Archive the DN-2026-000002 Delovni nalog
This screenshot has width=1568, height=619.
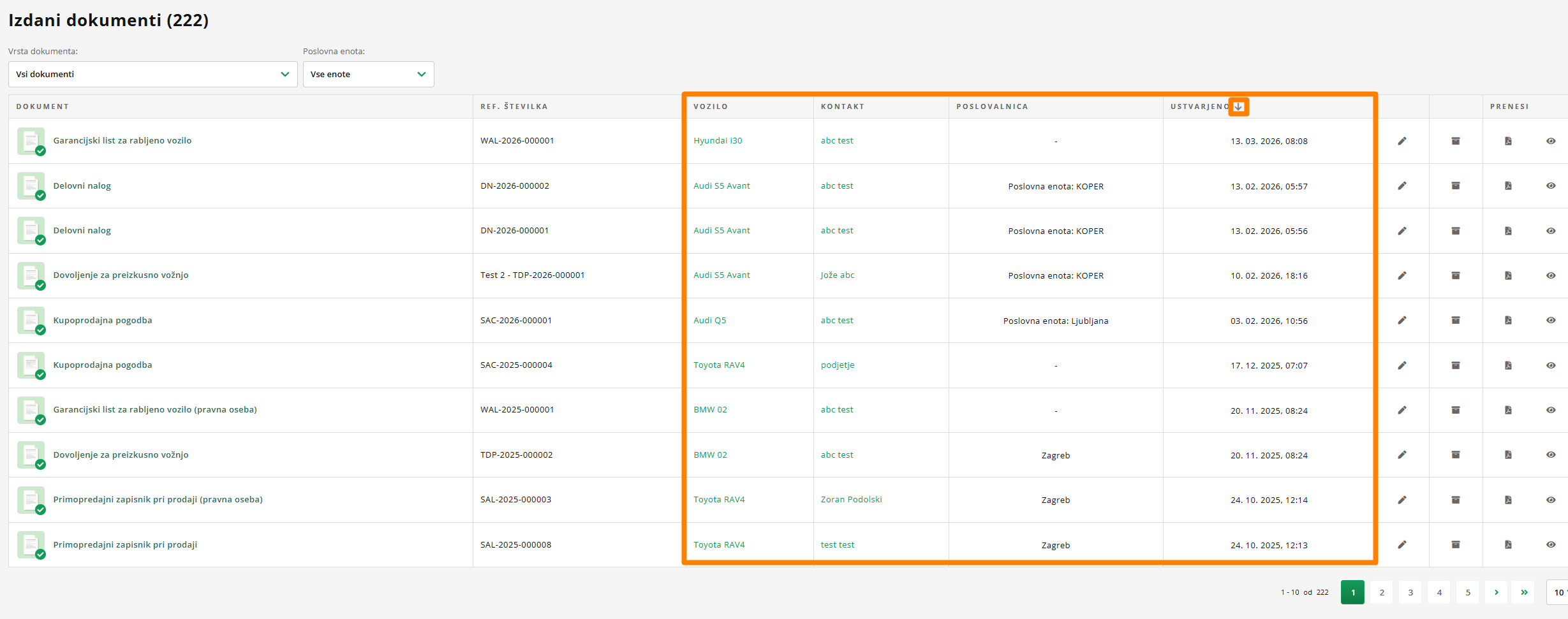[x=1456, y=186]
